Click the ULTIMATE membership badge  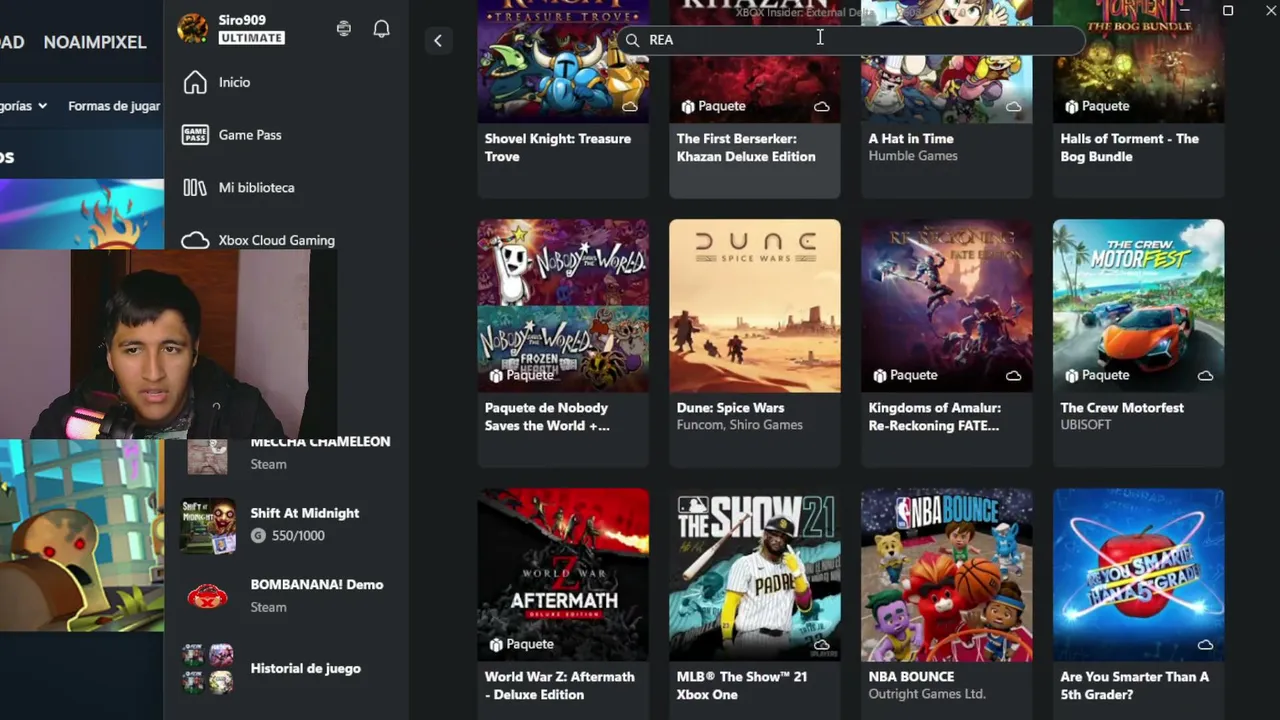click(x=252, y=38)
